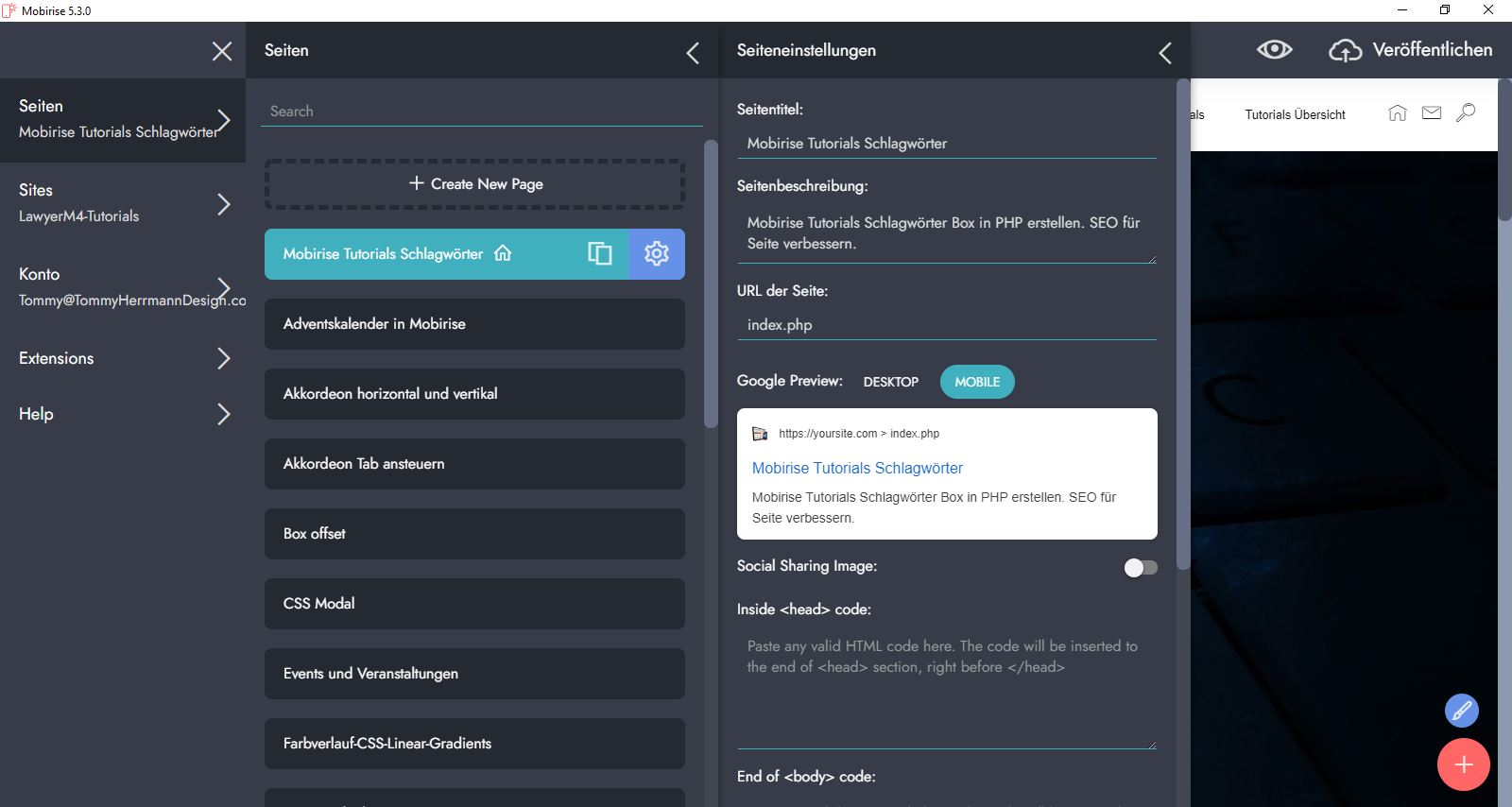Select Mobile Google Preview tab
1512x807 pixels.
tap(977, 382)
